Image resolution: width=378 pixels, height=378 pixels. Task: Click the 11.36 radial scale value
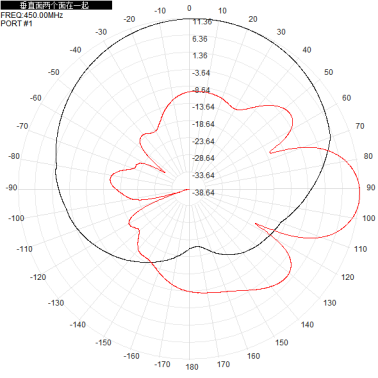pos(202,22)
